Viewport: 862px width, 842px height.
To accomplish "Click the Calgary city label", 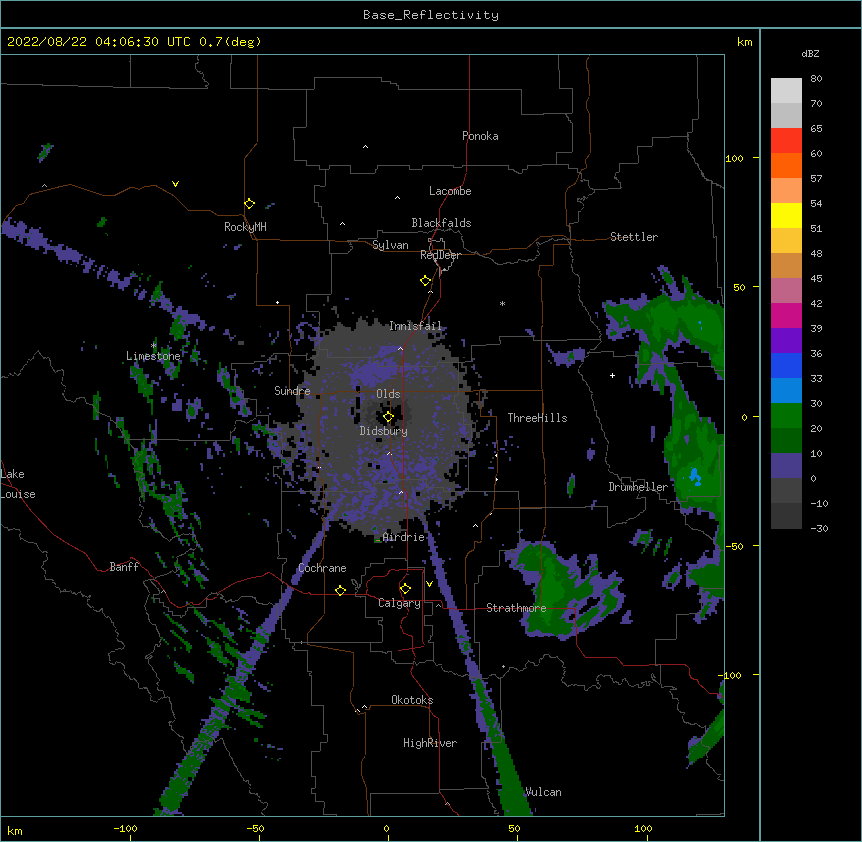I will pos(399,603).
